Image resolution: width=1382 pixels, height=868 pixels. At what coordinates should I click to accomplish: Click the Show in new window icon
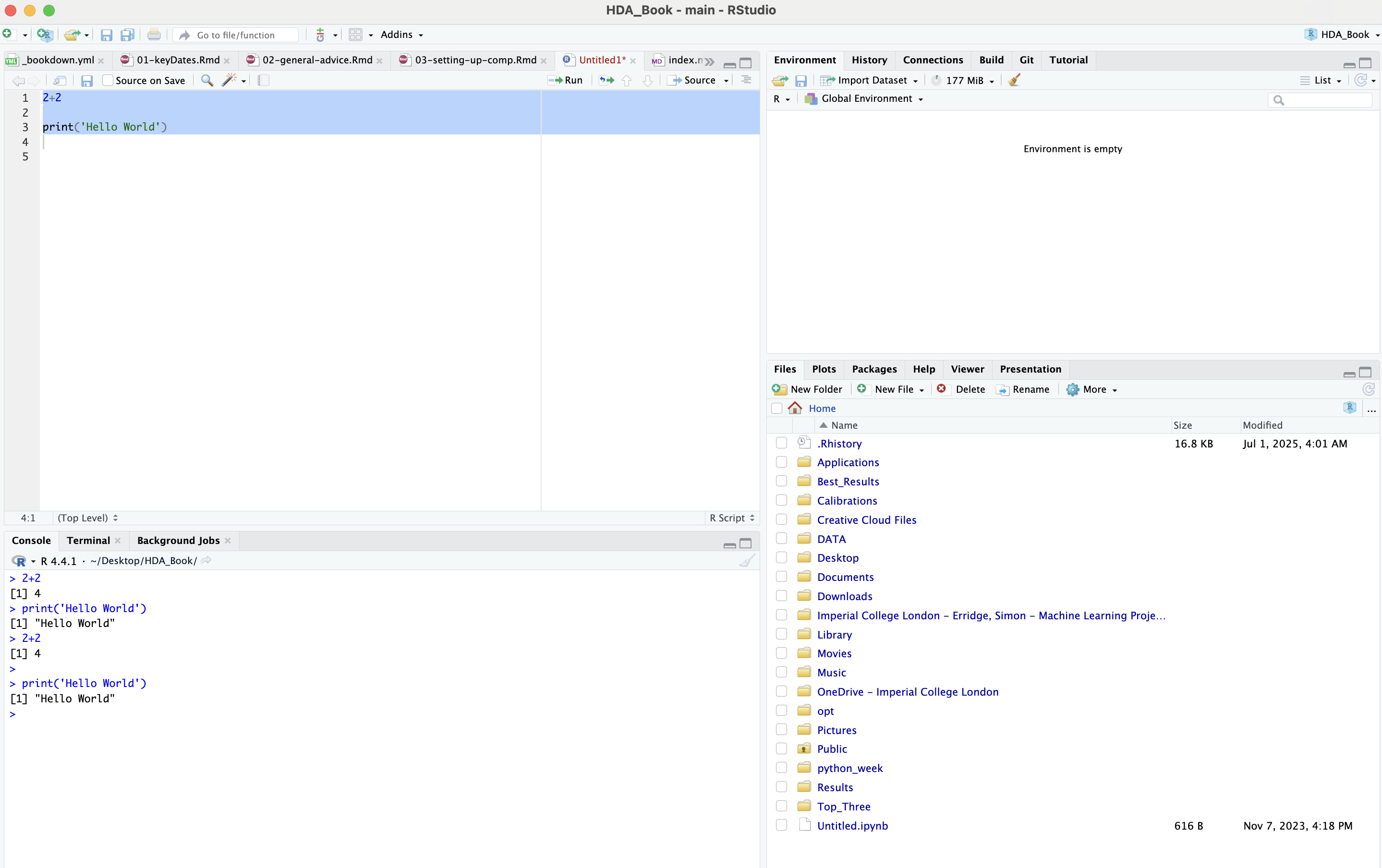60,81
